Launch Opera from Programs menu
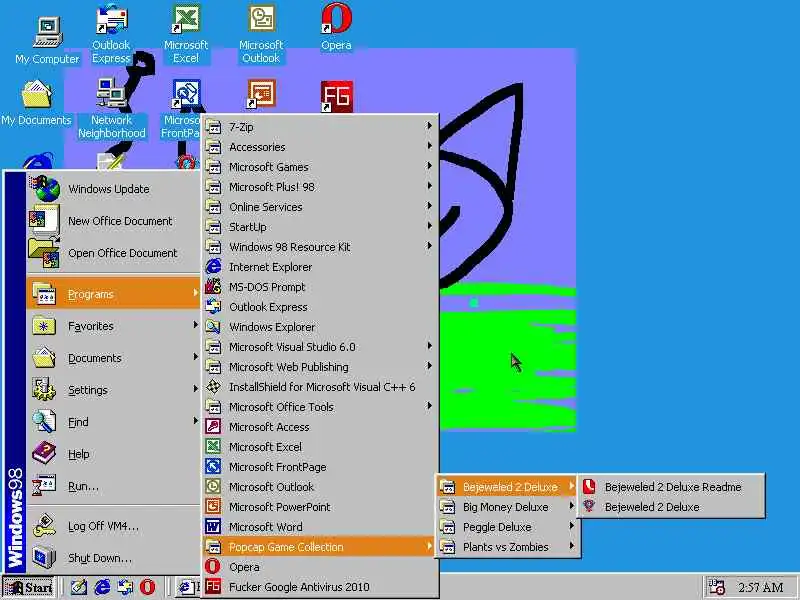Viewport: 800px width, 600px height. pos(319,567)
